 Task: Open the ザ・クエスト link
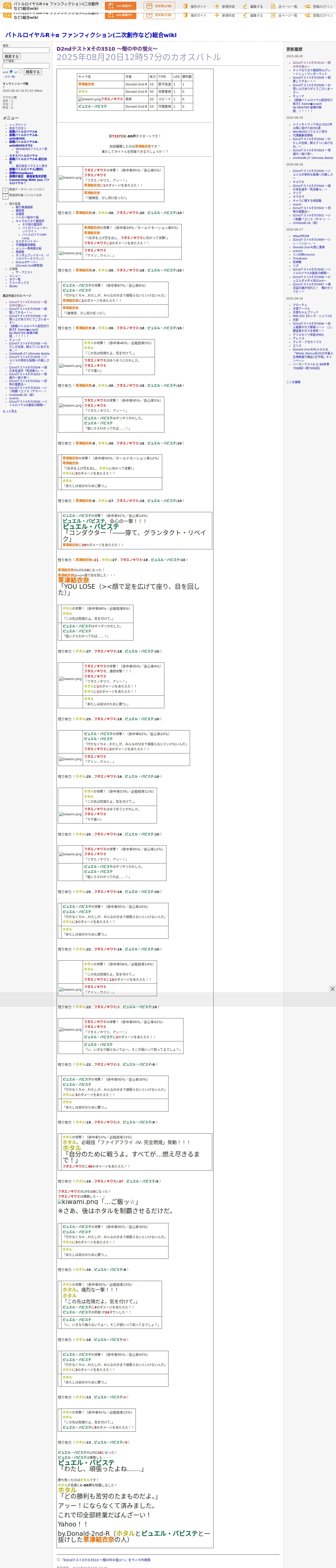(x=24, y=272)
